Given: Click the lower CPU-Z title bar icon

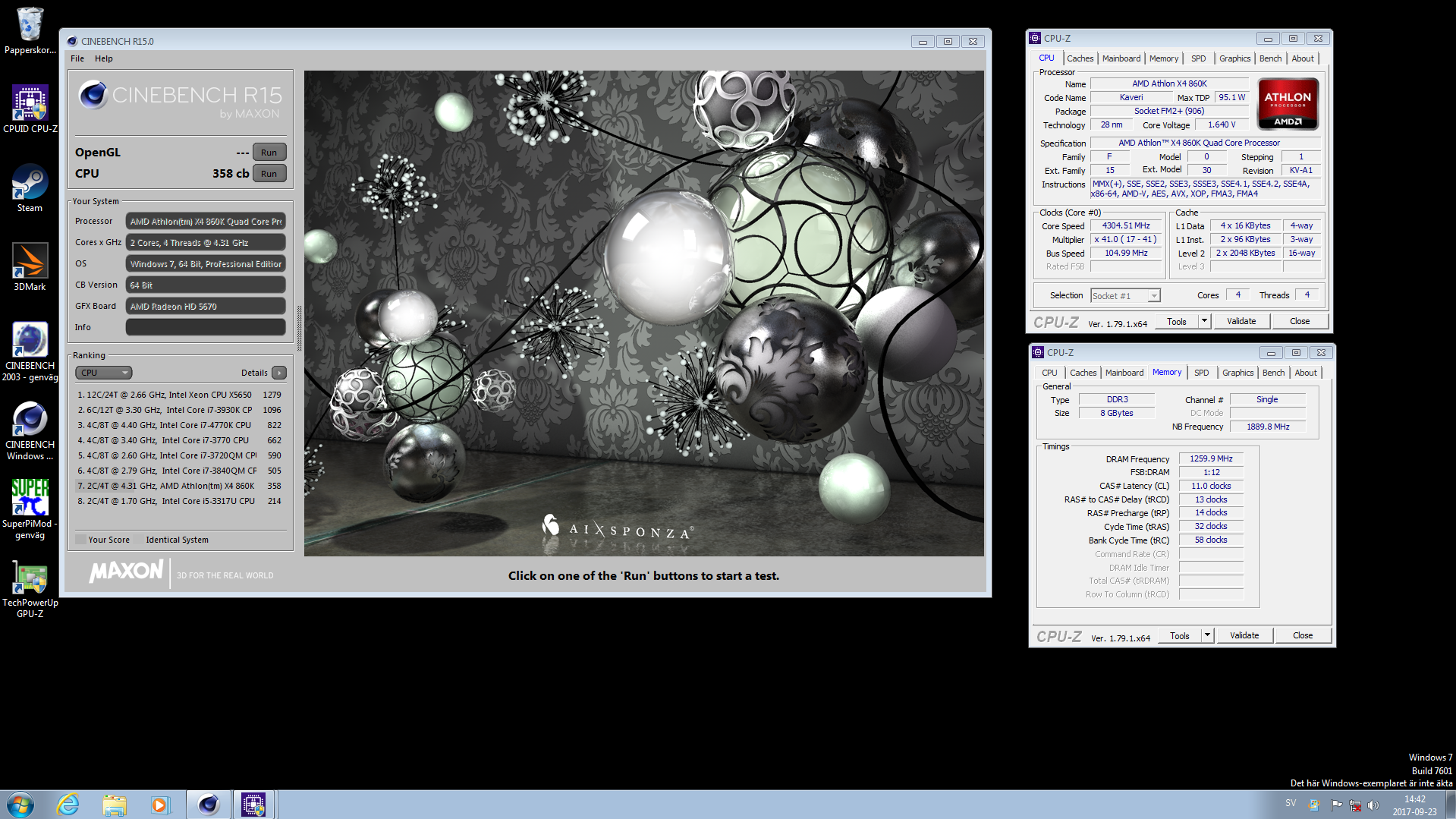Looking at the screenshot, I should click(1038, 352).
